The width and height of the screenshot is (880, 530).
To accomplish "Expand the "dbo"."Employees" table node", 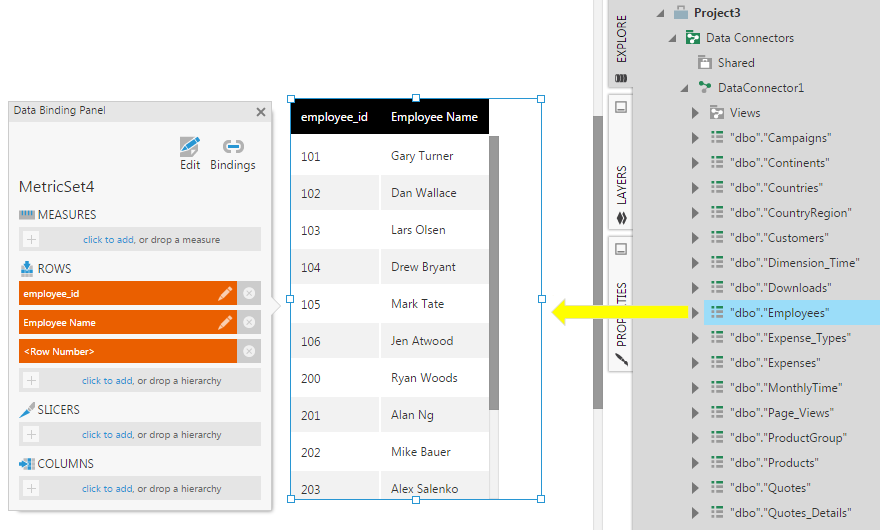I will 695,313.
